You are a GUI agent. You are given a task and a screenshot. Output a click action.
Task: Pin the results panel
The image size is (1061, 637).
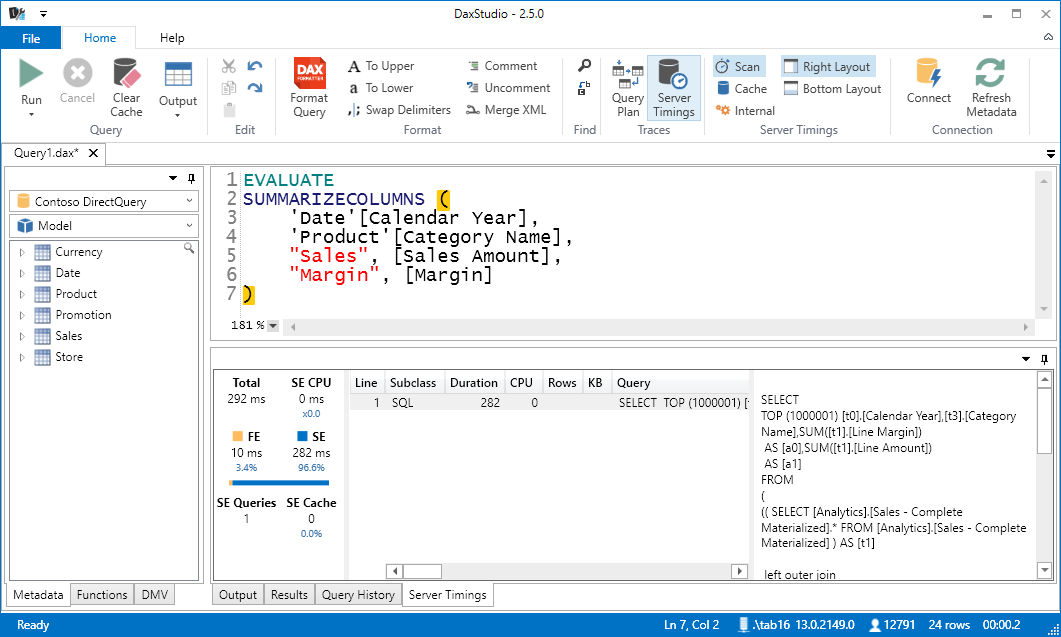tap(1044, 359)
